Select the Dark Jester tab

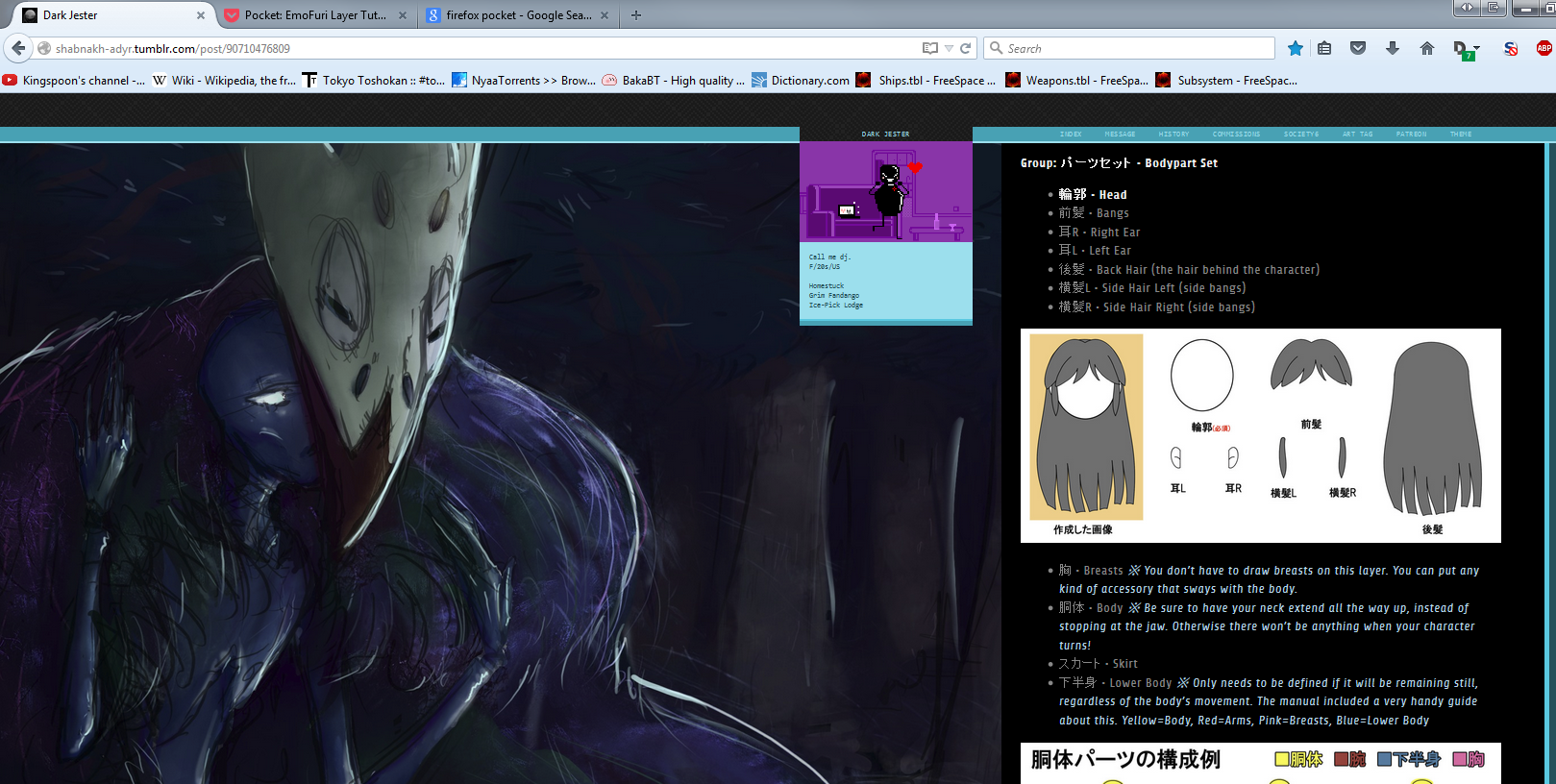click(x=111, y=15)
